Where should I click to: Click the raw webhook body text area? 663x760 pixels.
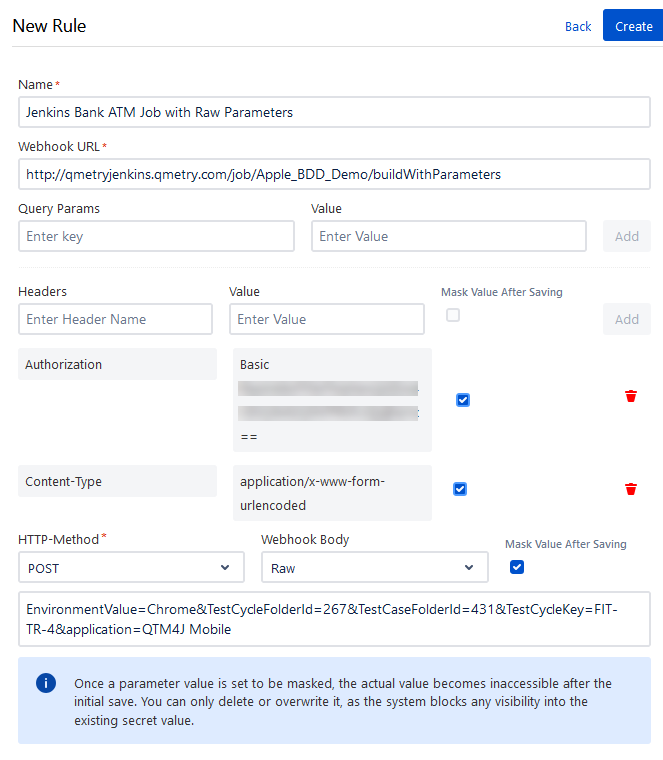[334, 619]
